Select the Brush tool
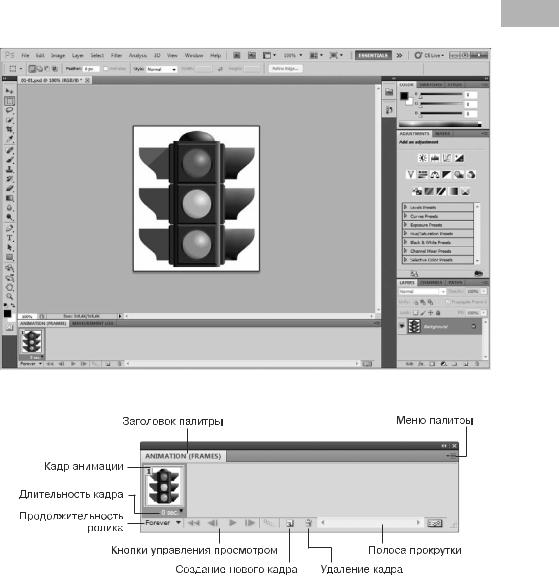This screenshot has width=559, height=576. tap(9, 160)
